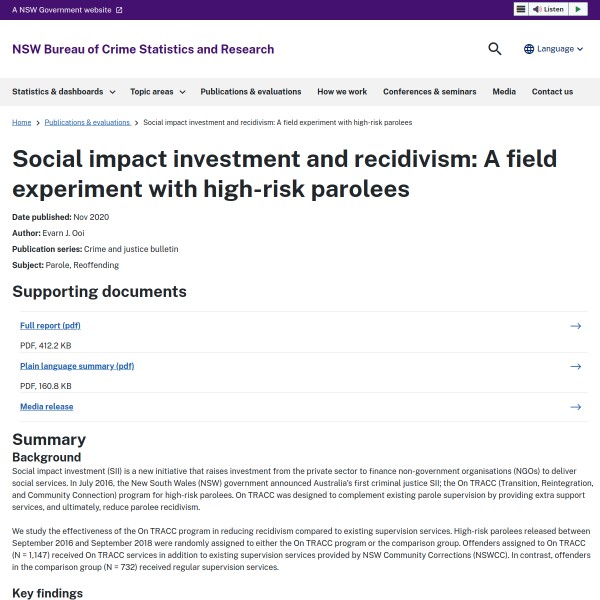Screen dimensions: 600x600
Task: Click the arrow next to Media release
Action: tap(575, 407)
